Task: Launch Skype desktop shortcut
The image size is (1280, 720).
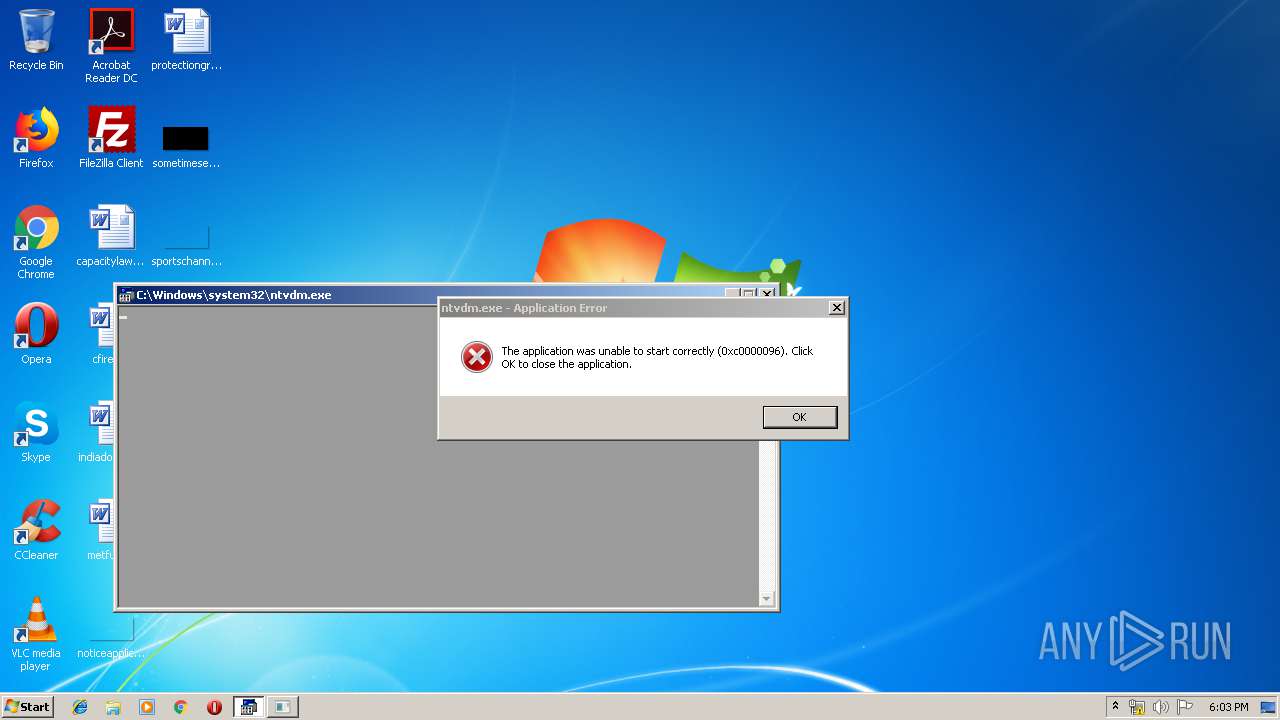Action: pyautogui.click(x=36, y=432)
